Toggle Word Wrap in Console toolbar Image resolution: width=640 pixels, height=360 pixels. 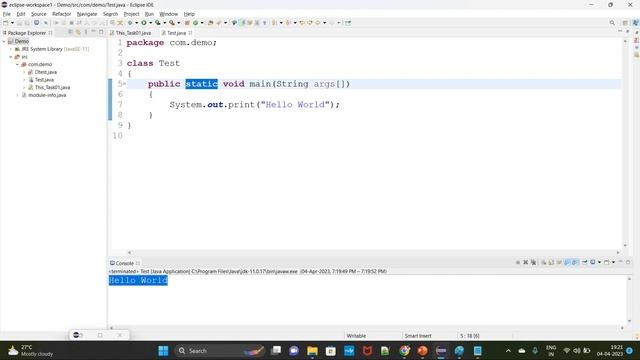[559, 262]
